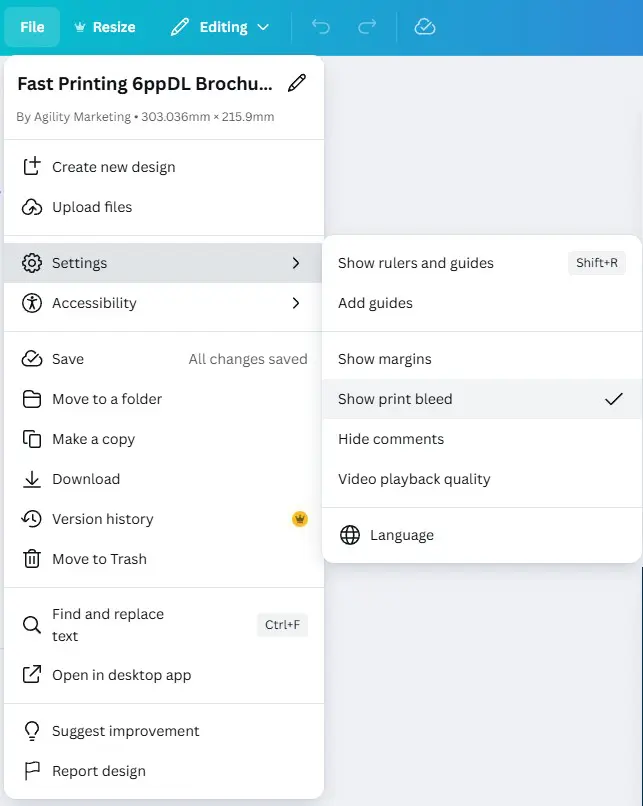643x806 pixels.
Task: Click the redo arrow icon
Action: point(367,27)
